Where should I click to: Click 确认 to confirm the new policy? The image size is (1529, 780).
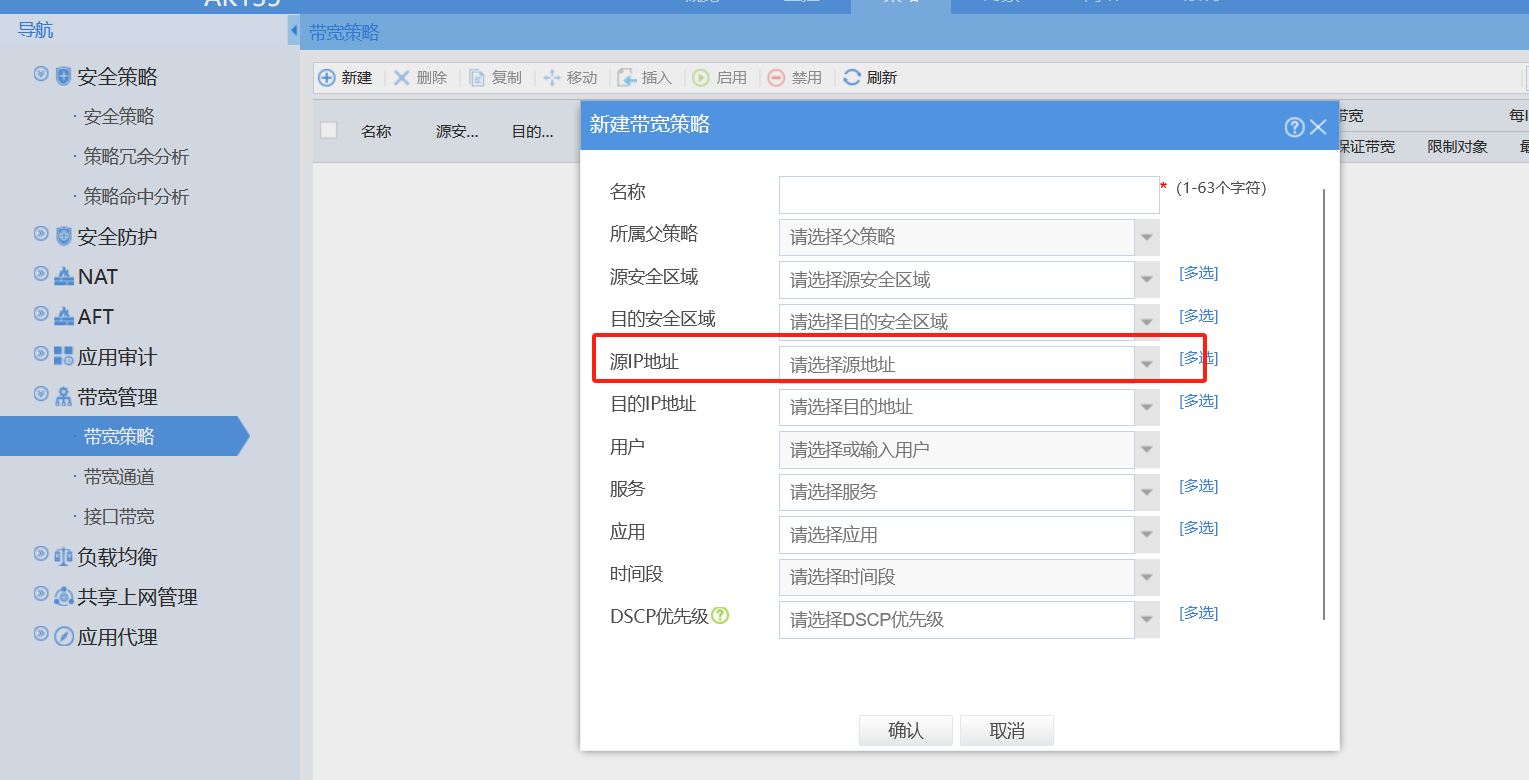(906, 731)
